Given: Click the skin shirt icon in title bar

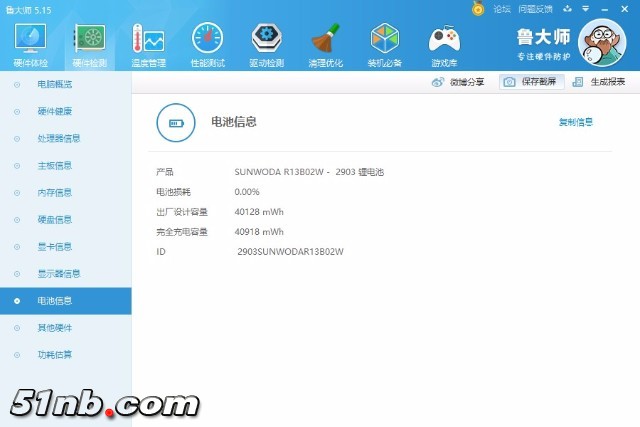Looking at the screenshot, I should tap(567, 9).
